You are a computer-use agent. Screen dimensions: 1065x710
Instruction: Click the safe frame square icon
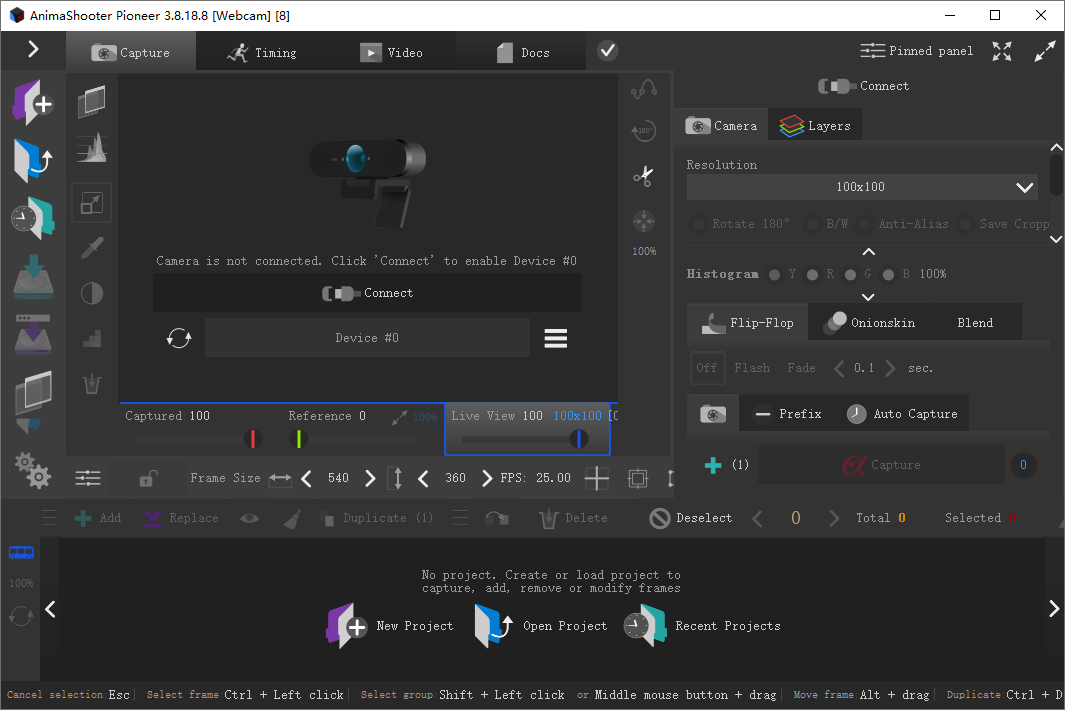[638, 478]
